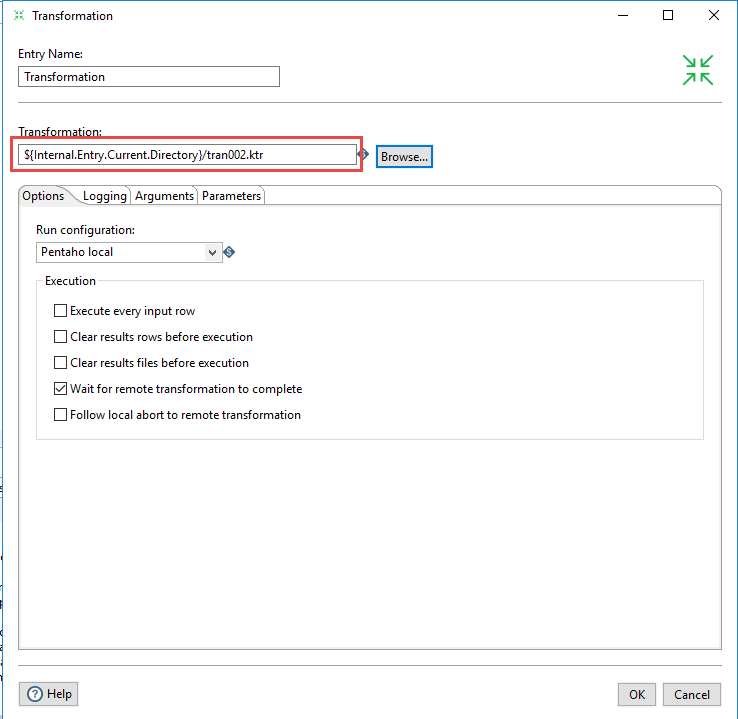
Task: Expand the Run configuration dropdown
Action: click(212, 252)
